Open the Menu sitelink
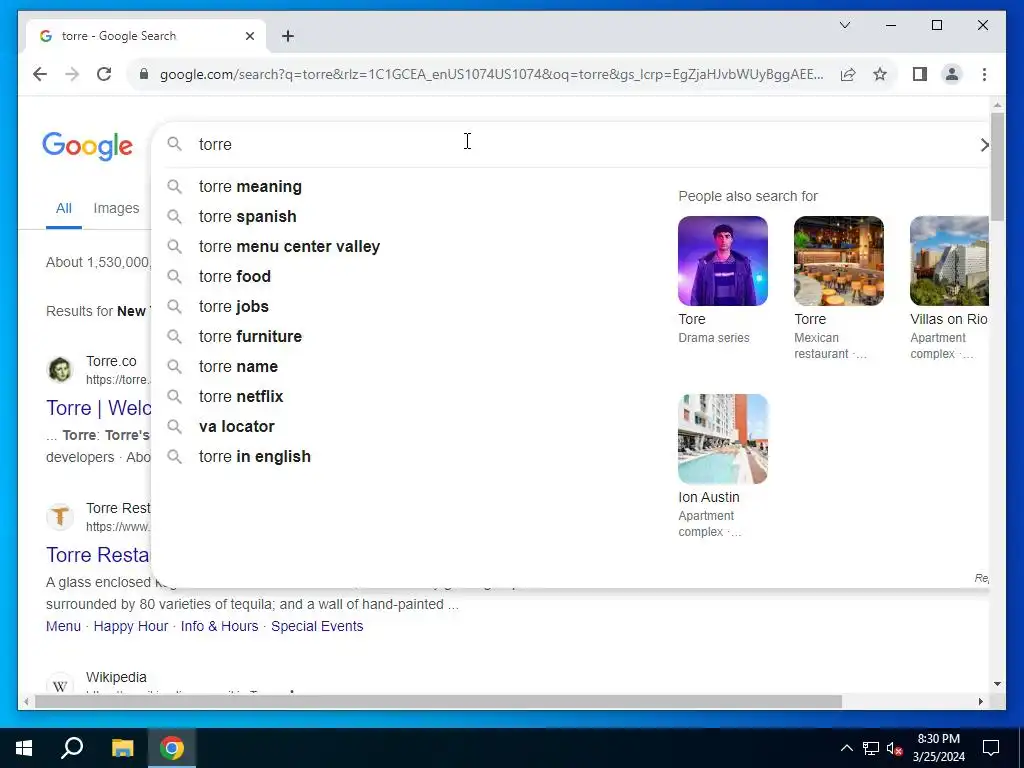Image resolution: width=1024 pixels, height=768 pixels. [63, 626]
